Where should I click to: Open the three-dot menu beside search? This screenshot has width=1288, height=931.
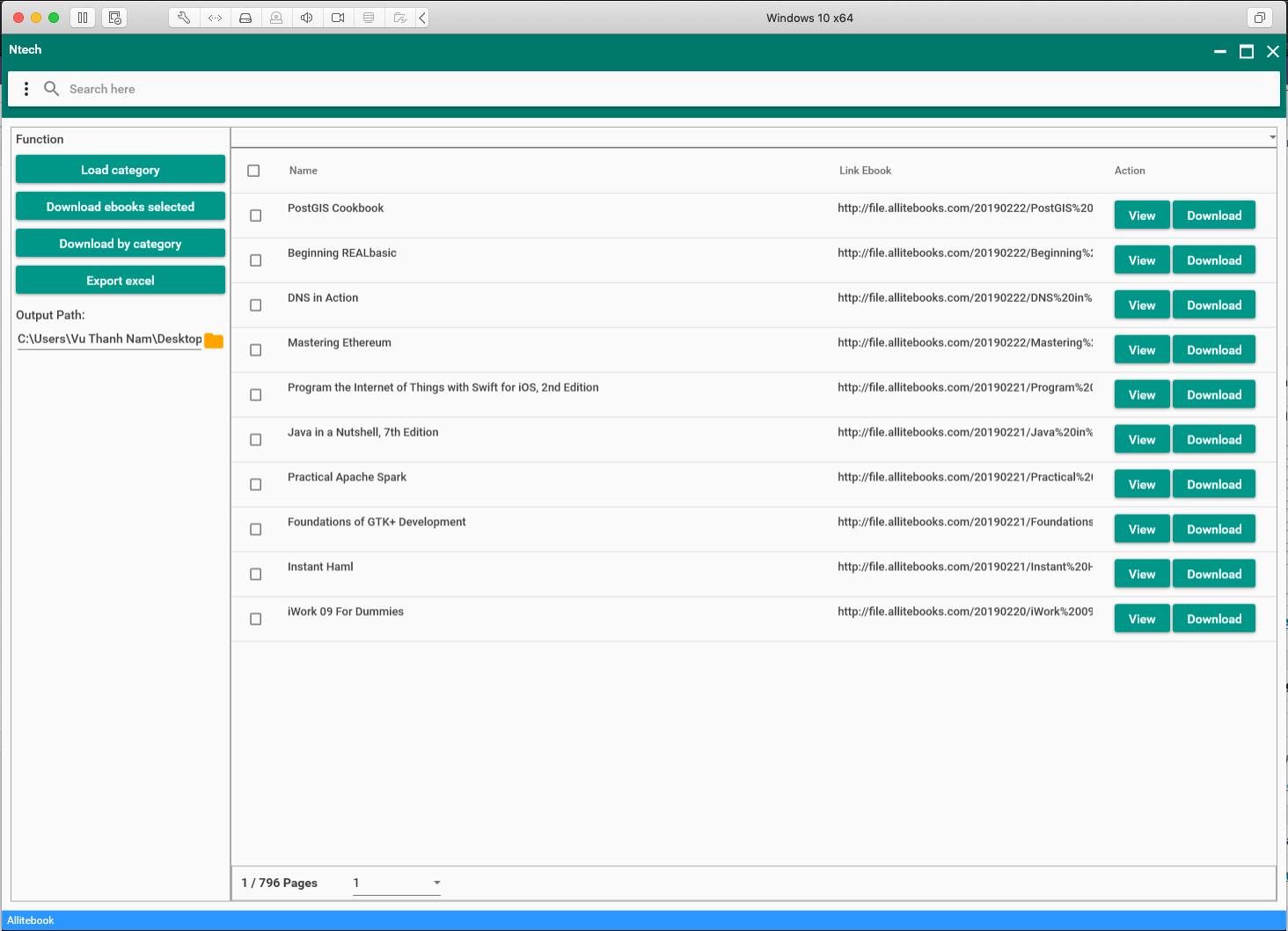coord(26,89)
